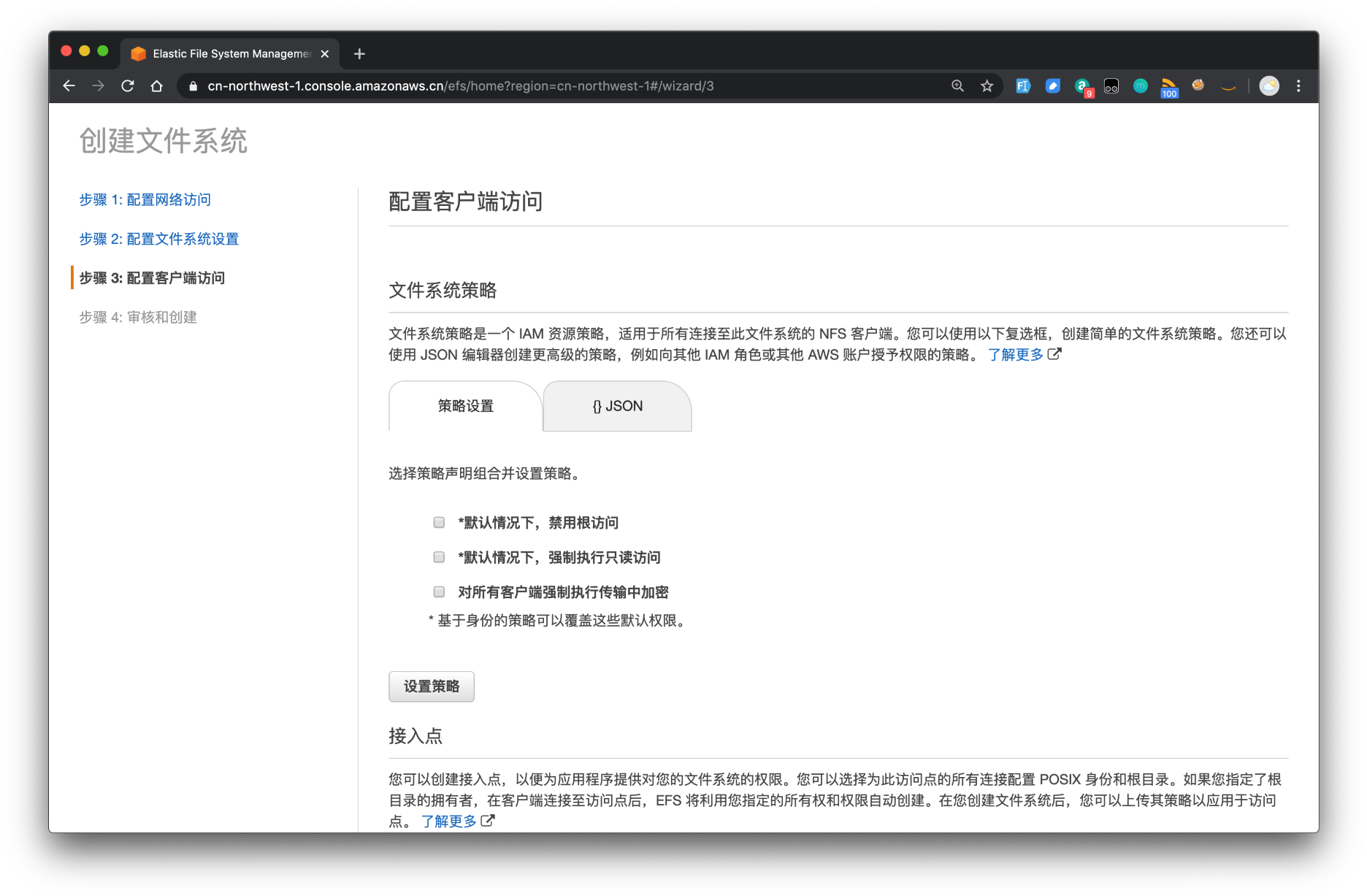Click the address bar URL
The width and height of the screenshot is (1367, 896).
(460, 86)
